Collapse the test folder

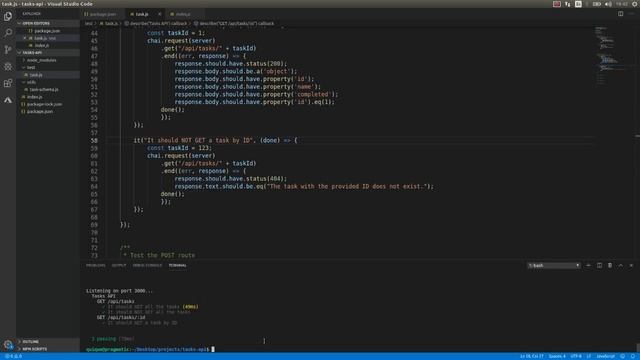click(48, 67)
